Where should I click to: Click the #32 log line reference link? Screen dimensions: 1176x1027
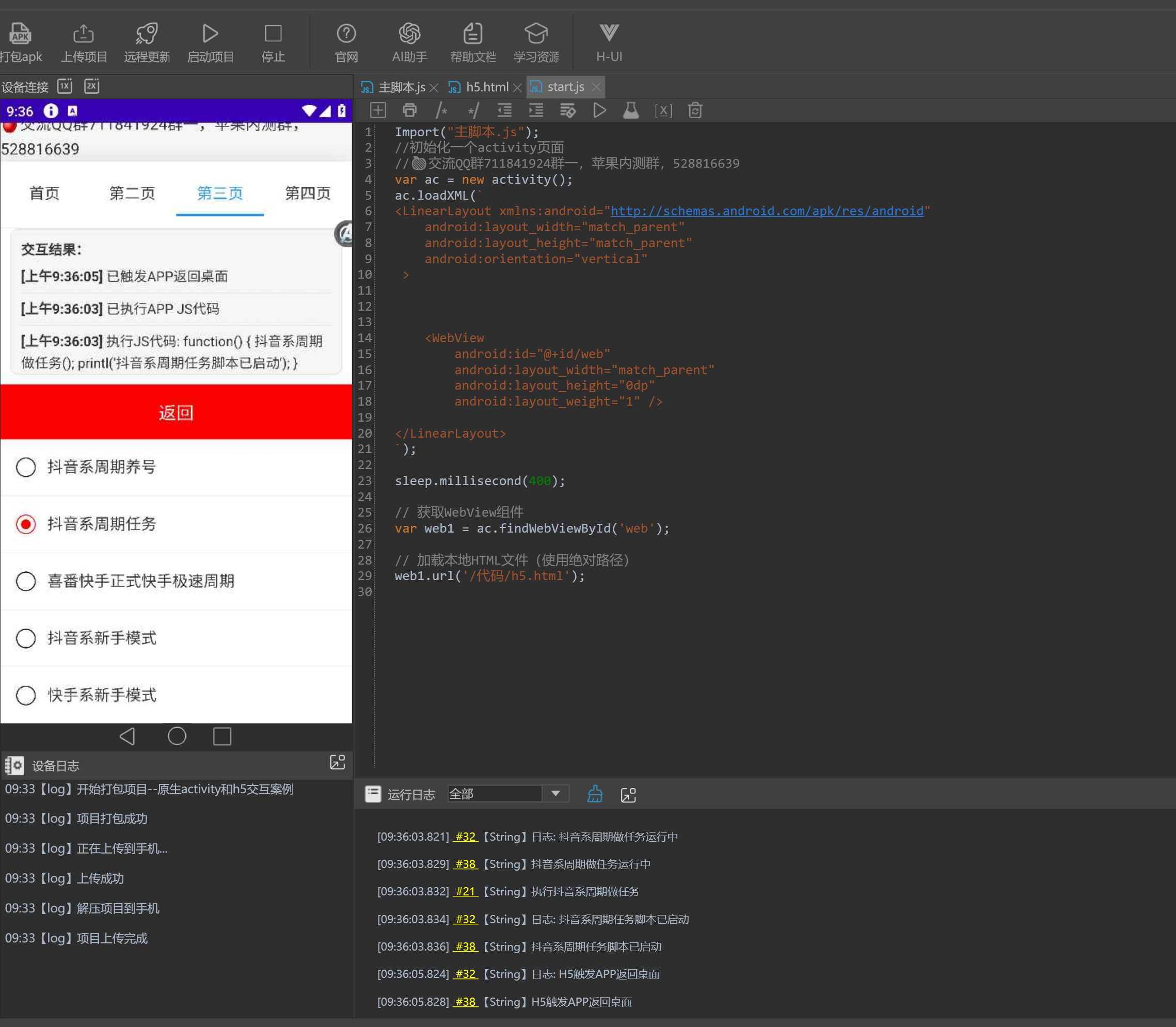[465, 837]
